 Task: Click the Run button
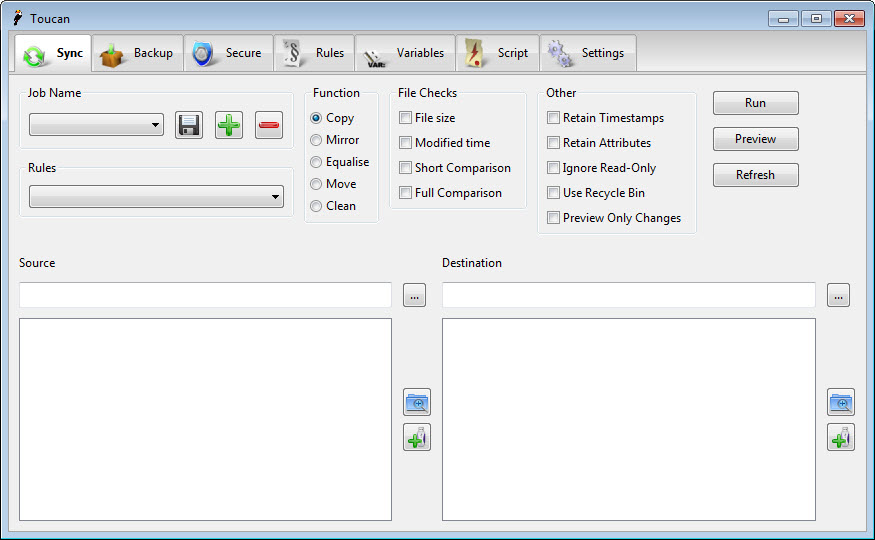[756, 103]
